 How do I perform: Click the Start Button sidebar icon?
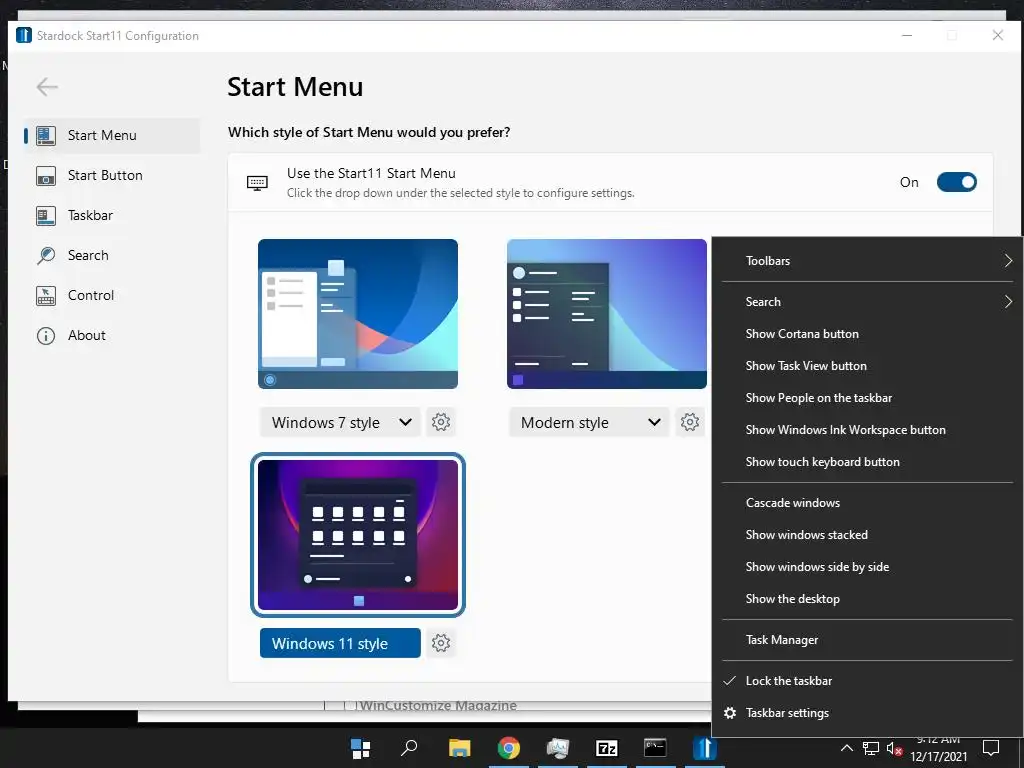46,176
